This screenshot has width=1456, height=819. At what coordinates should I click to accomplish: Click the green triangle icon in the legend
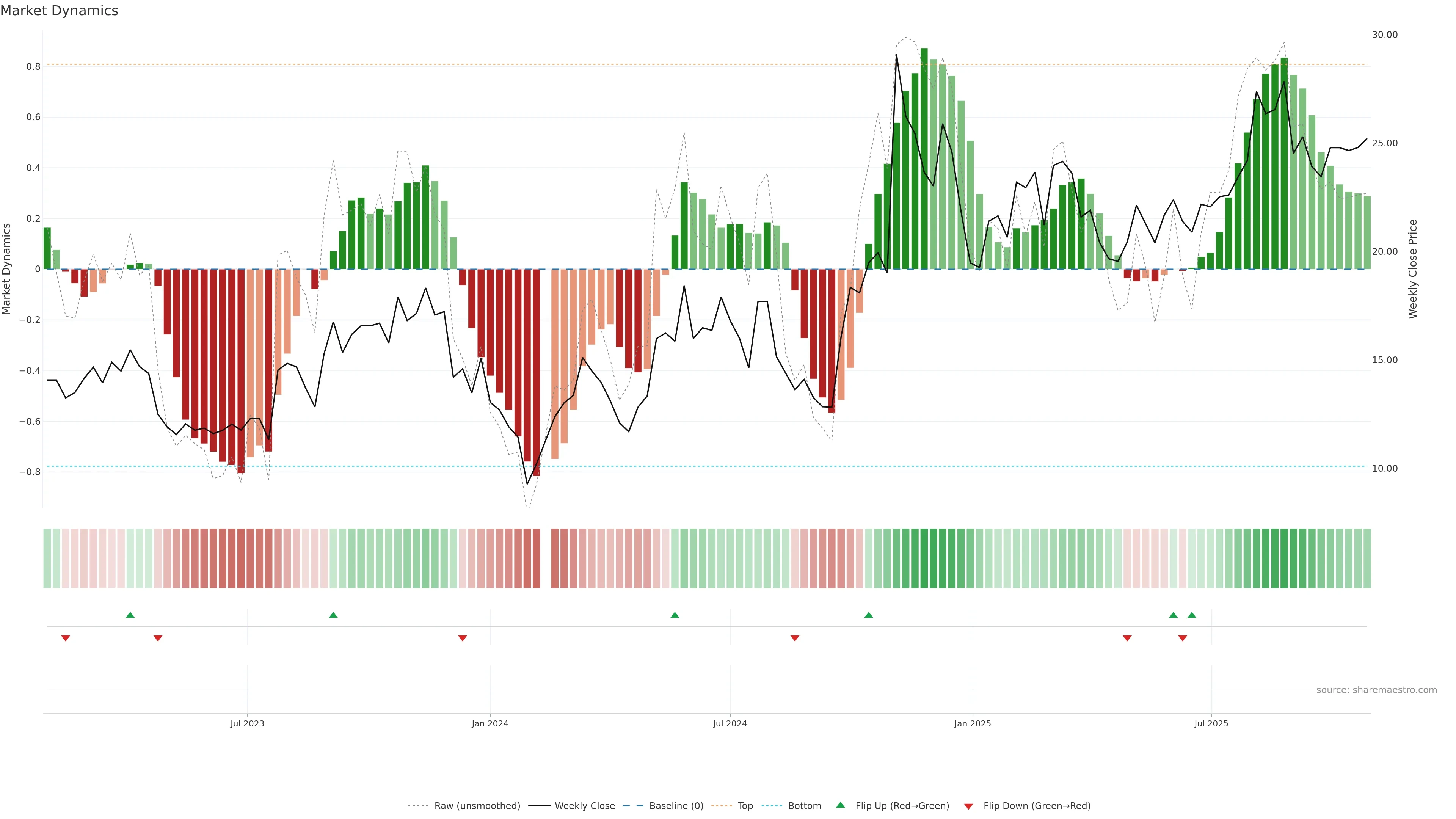point(841,805)
